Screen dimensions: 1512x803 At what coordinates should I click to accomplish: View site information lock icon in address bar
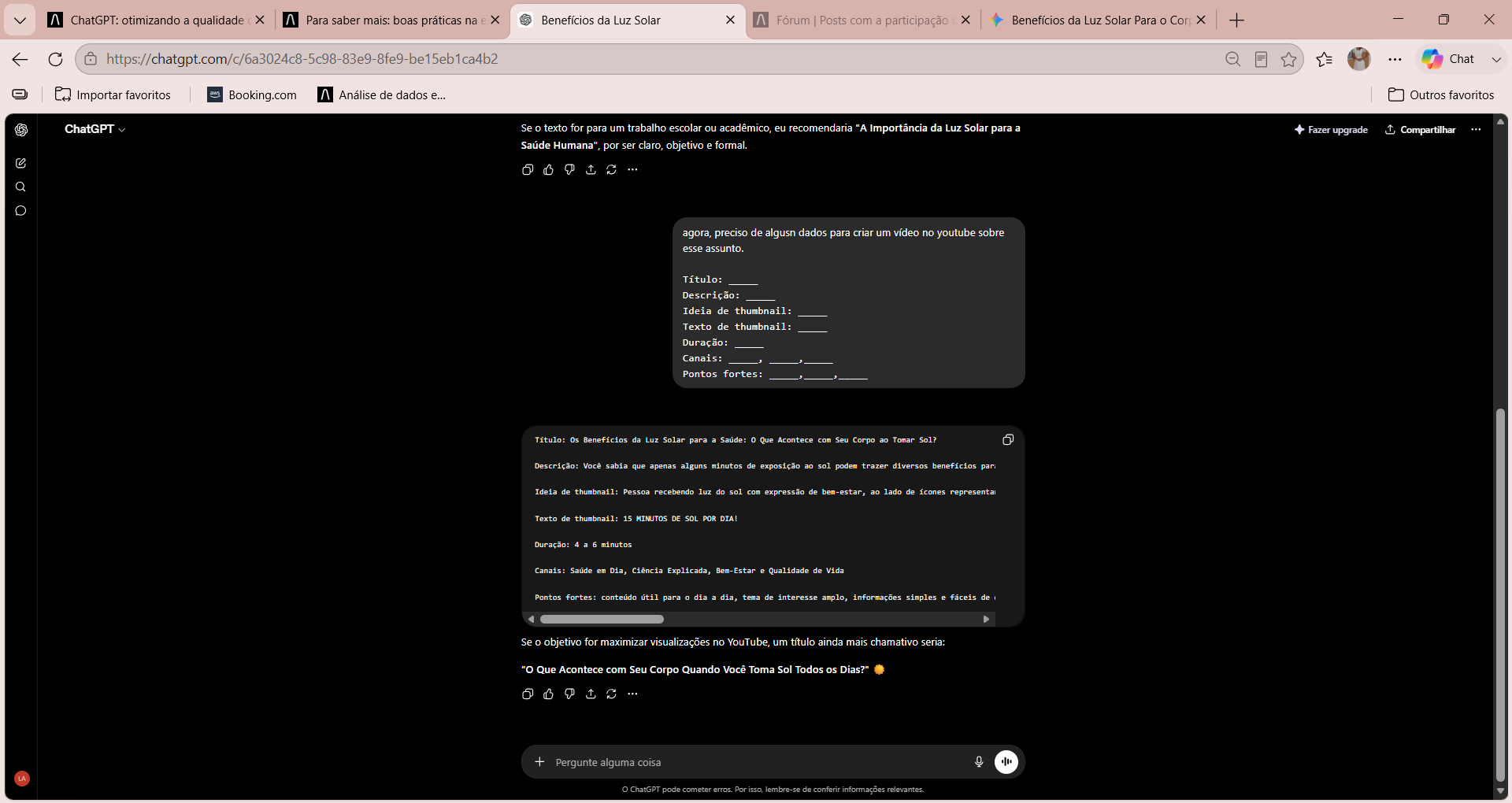[91, 59]
